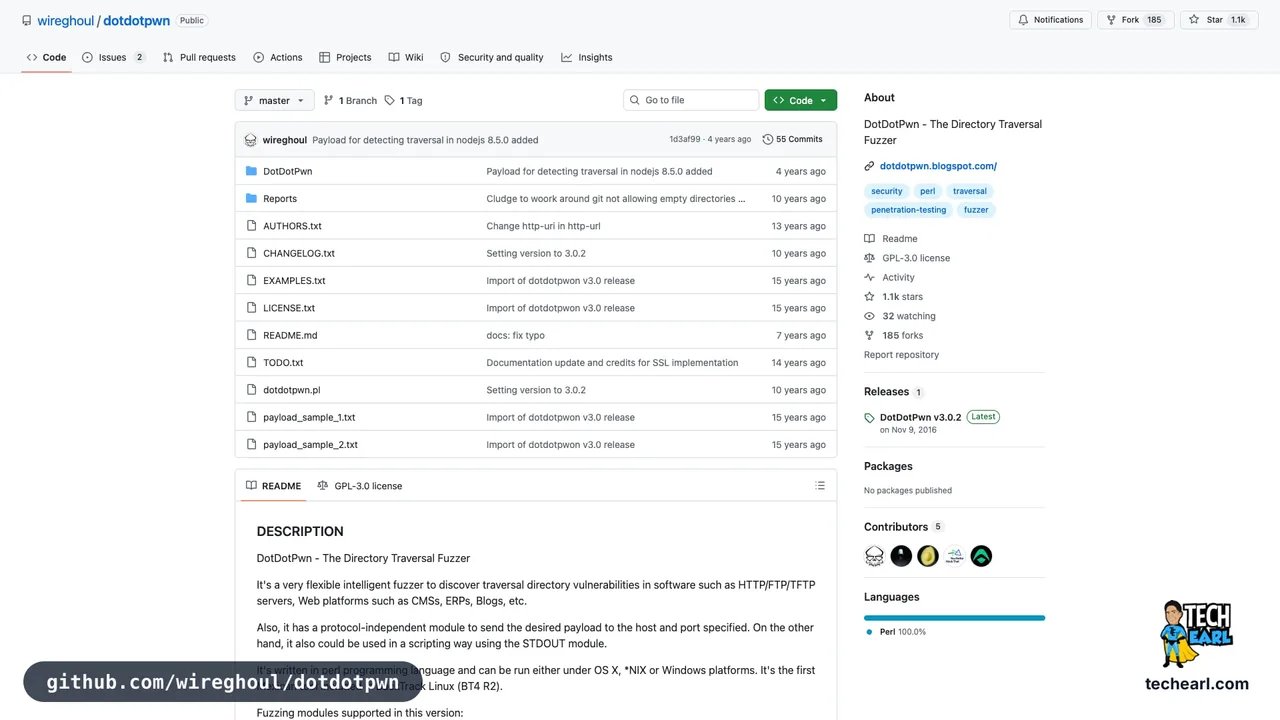Open the Projects tab
The height and width of the screenshot is (720, 1280).
click(345, 57)
